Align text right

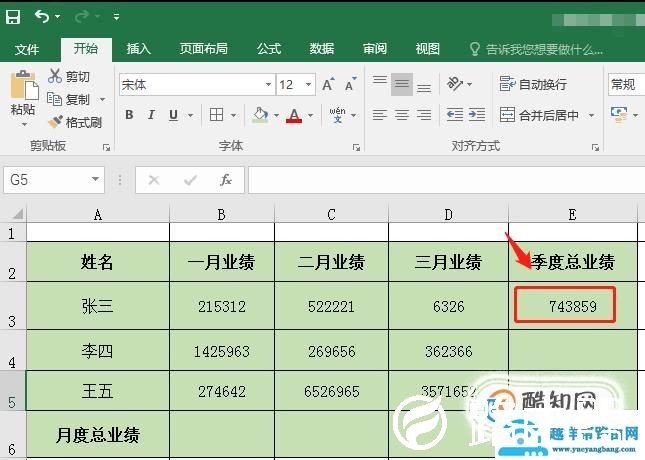coord(424,115)
